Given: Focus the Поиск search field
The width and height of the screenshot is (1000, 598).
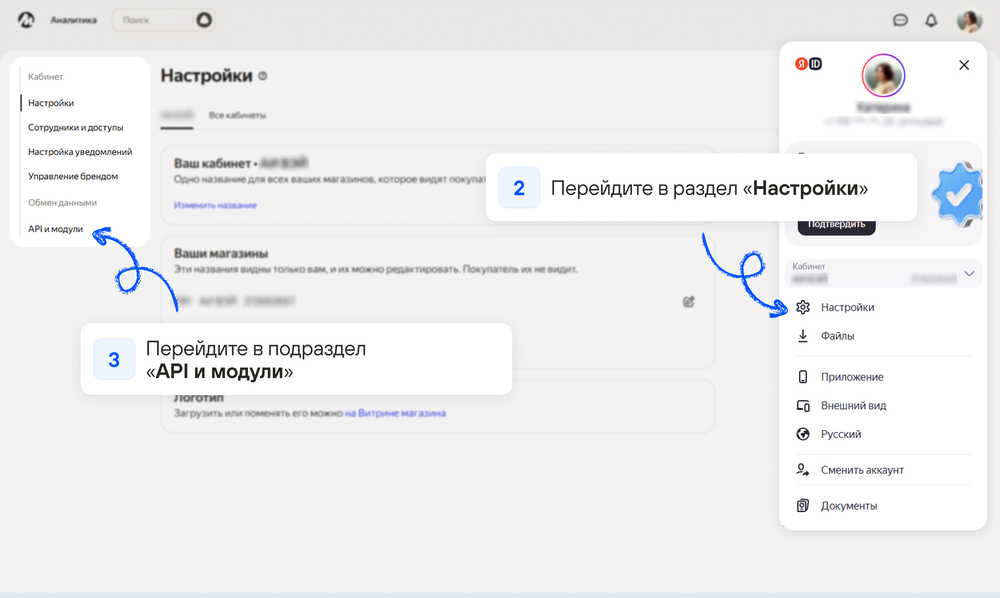Looking at the screenshot, I should click(x=163, y=20).
